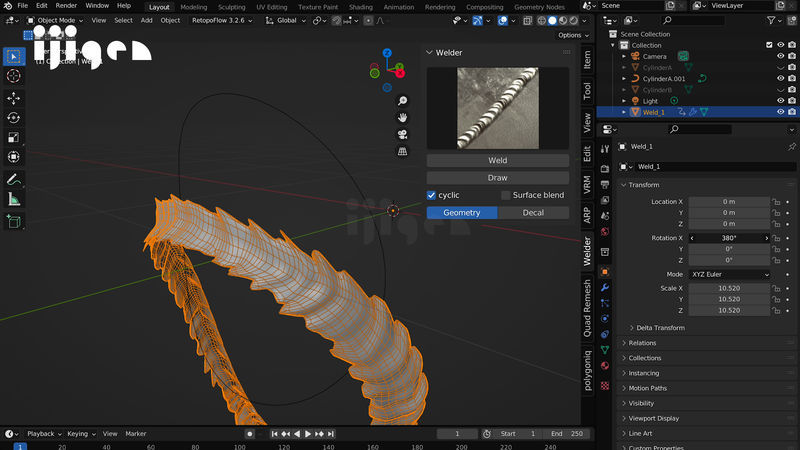Screen dimensions: 800x450
Task: Open the Modifier properties wrench tab
Action: pyautogui.click(x=604, y=287)
